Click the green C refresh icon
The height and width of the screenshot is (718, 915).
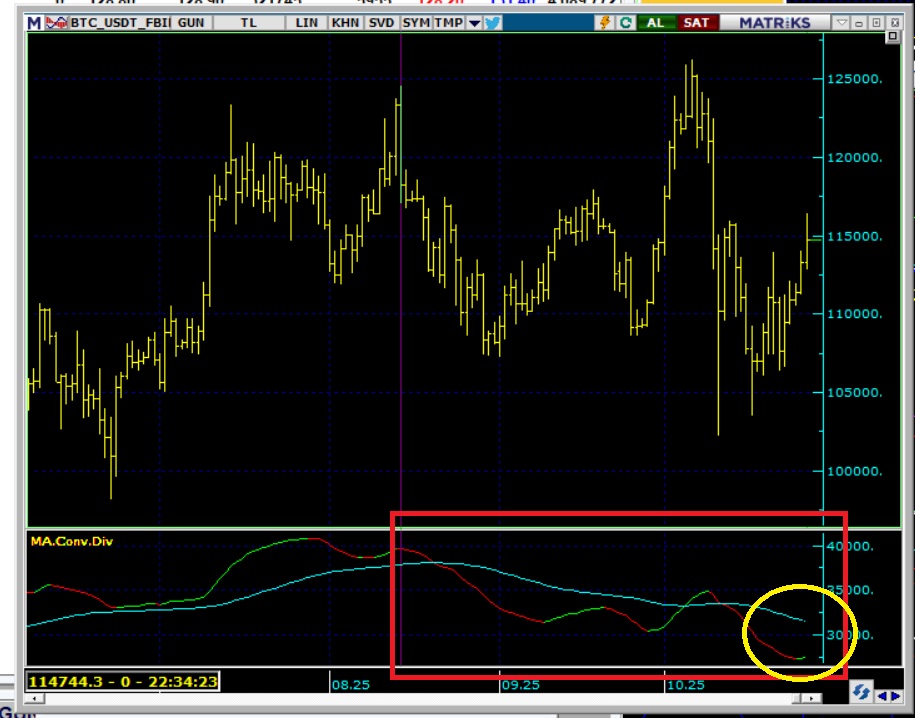coord(626,22)
